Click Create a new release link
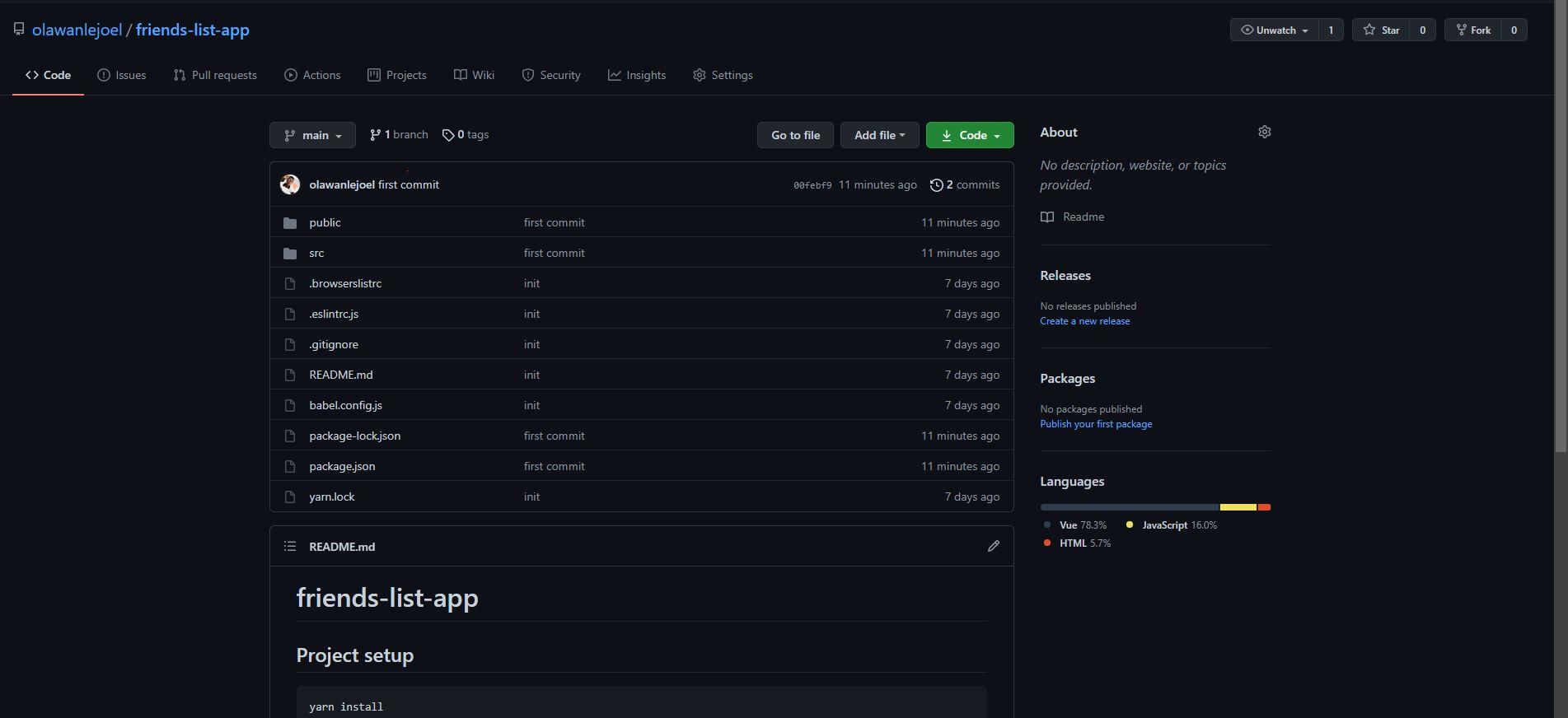The width and height of the screenshot is (1568, 718). (x=1085, y=321)
